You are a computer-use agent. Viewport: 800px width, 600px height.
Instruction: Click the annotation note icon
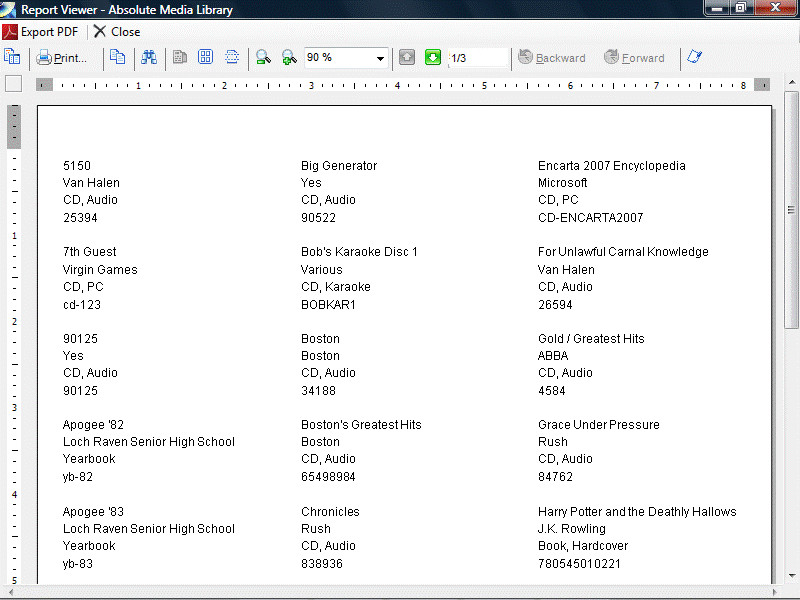pos(694,57)
